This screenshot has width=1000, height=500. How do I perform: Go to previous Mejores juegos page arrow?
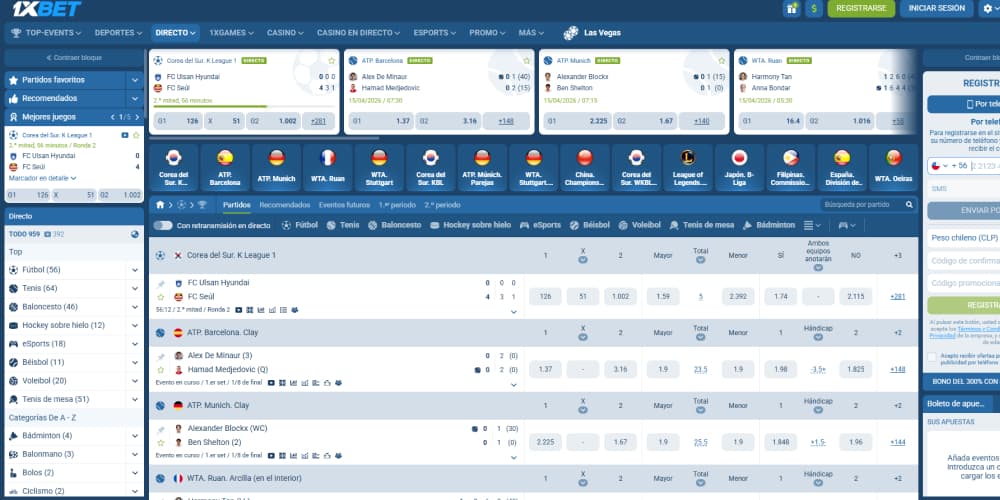tap(113, 117)
